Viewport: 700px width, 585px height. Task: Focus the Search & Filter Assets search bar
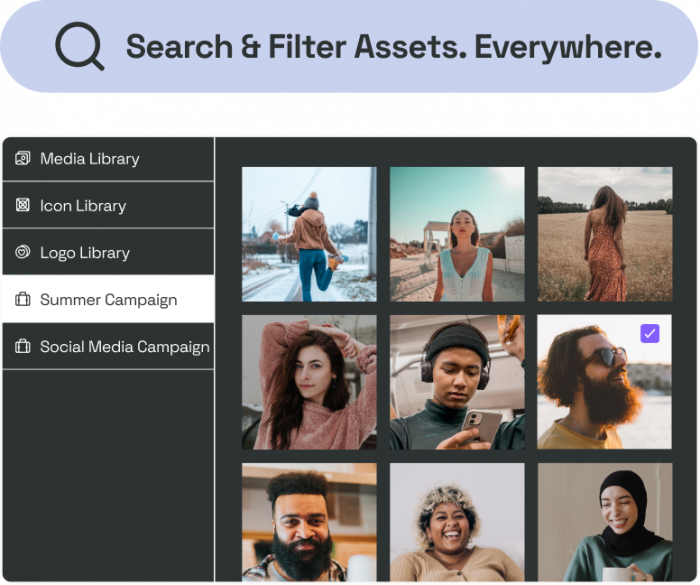[349, 46]
